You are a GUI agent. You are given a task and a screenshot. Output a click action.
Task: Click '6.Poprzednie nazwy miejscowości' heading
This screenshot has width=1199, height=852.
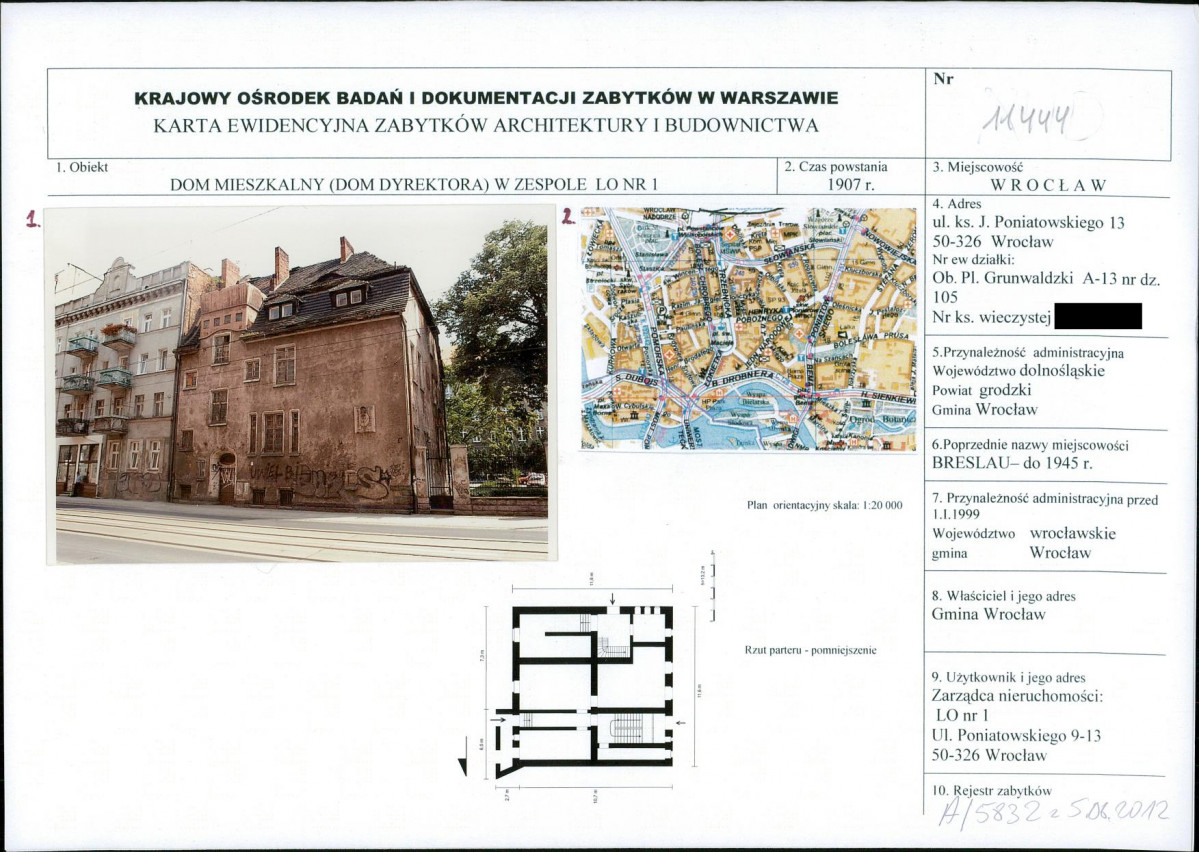1030,445
